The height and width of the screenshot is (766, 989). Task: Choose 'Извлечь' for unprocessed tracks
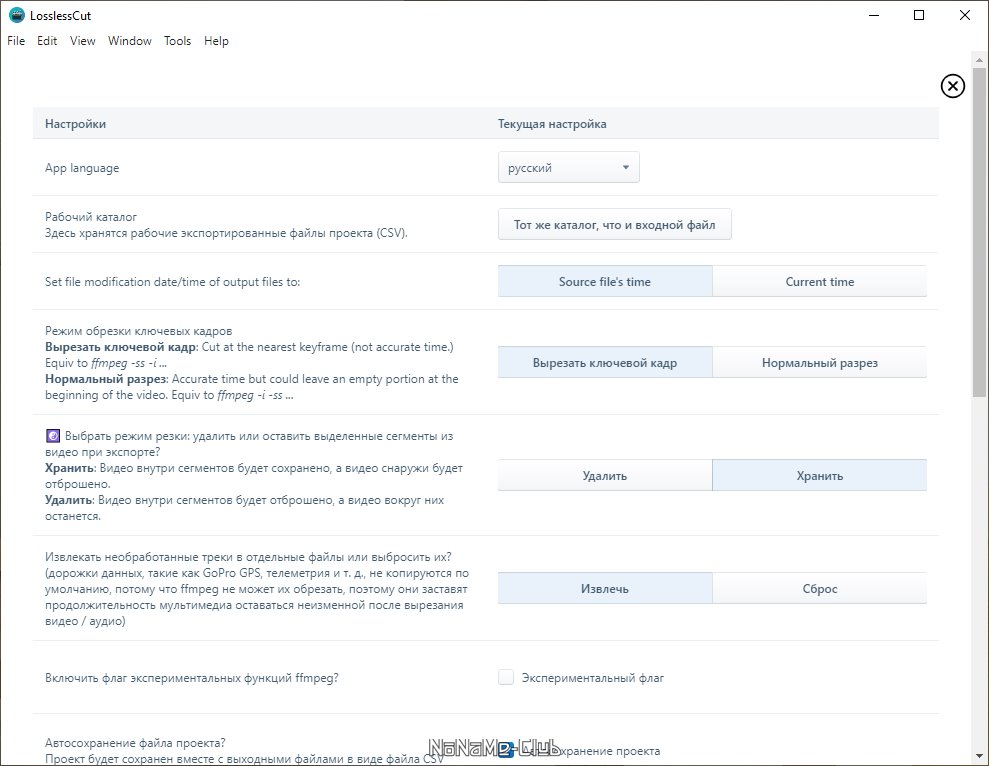(x=605, y=588)
